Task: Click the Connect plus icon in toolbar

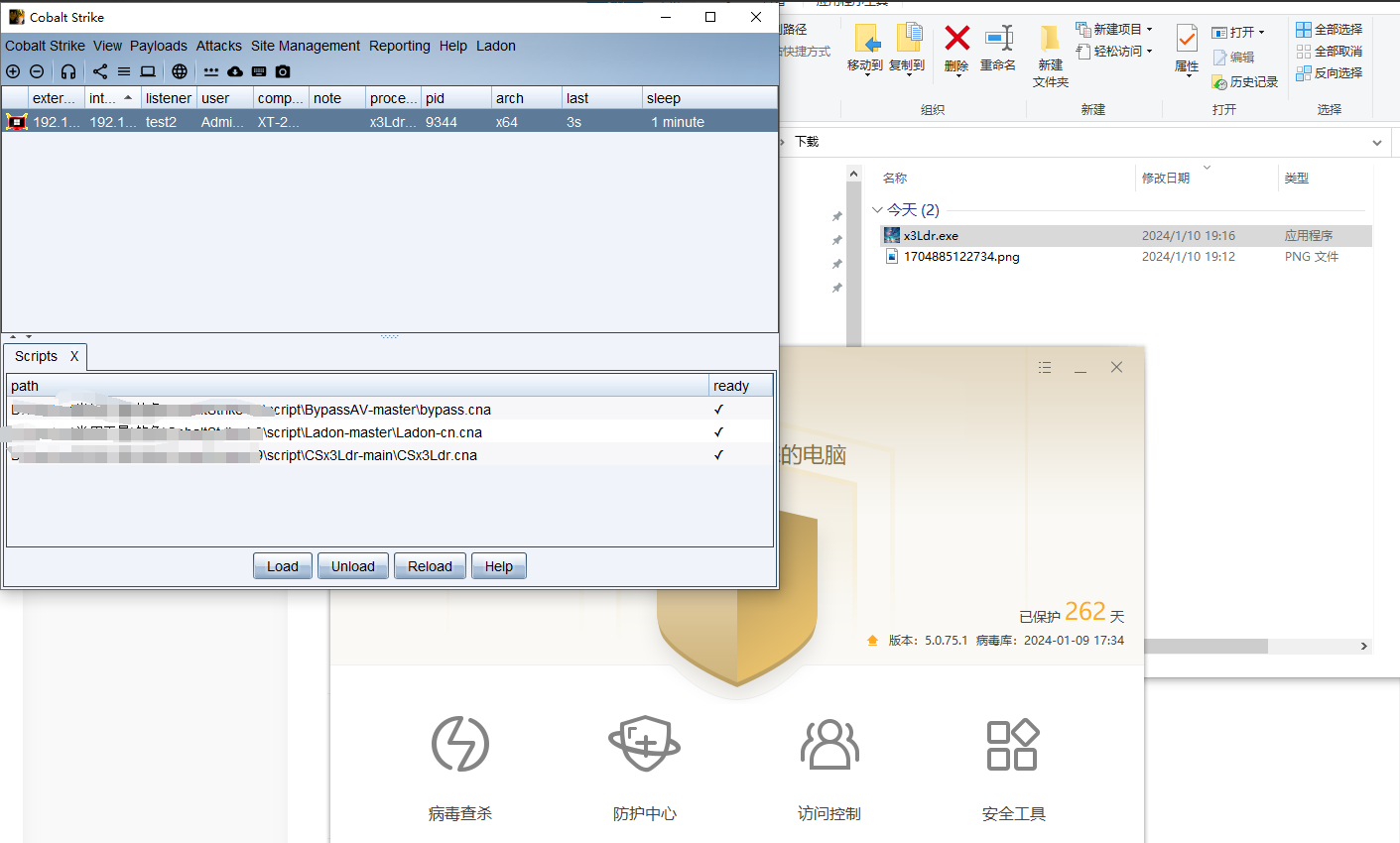Action: tap(13, 71)
